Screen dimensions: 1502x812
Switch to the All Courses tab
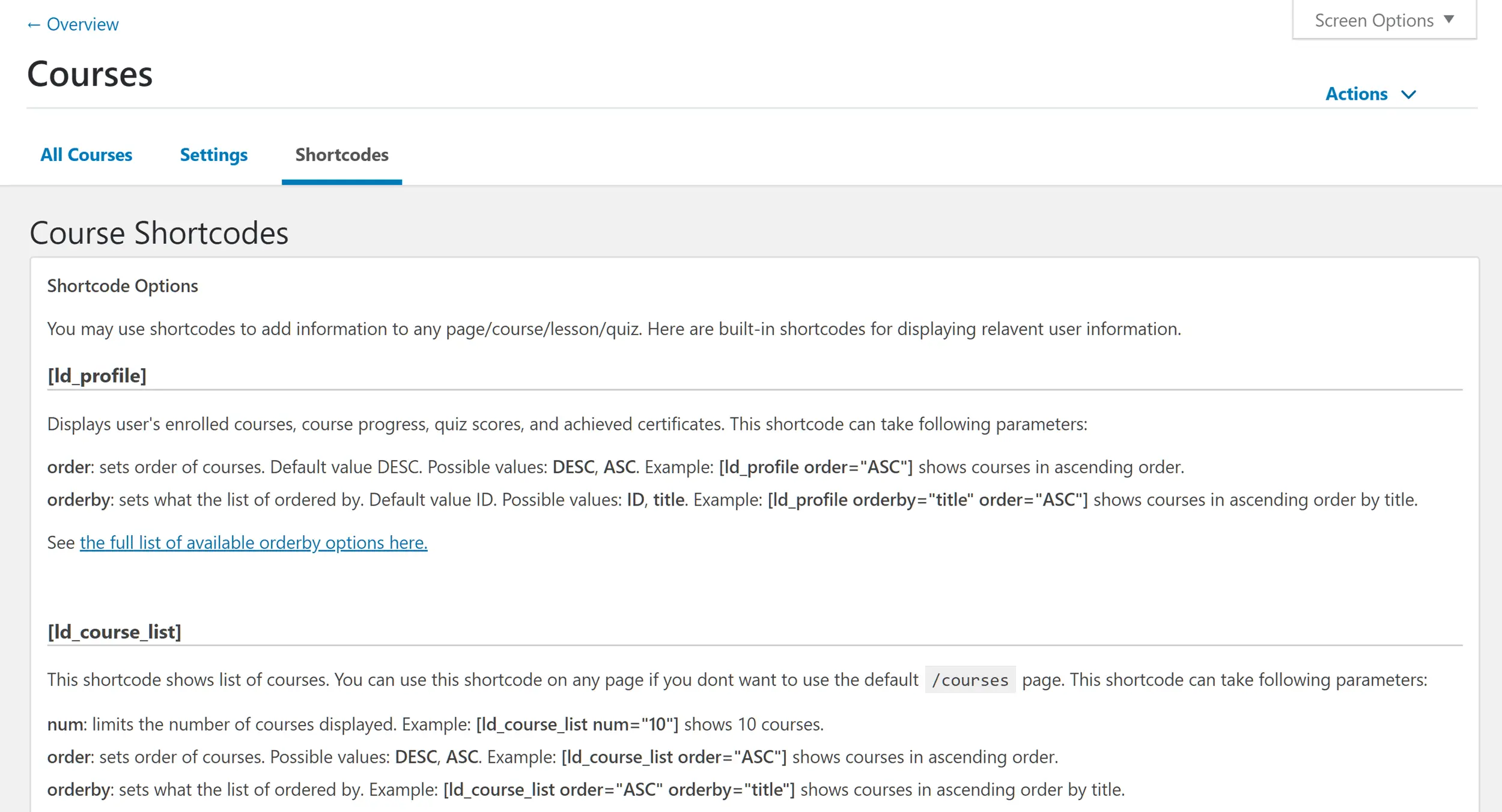pyautogui.click(x=86, y=155)
